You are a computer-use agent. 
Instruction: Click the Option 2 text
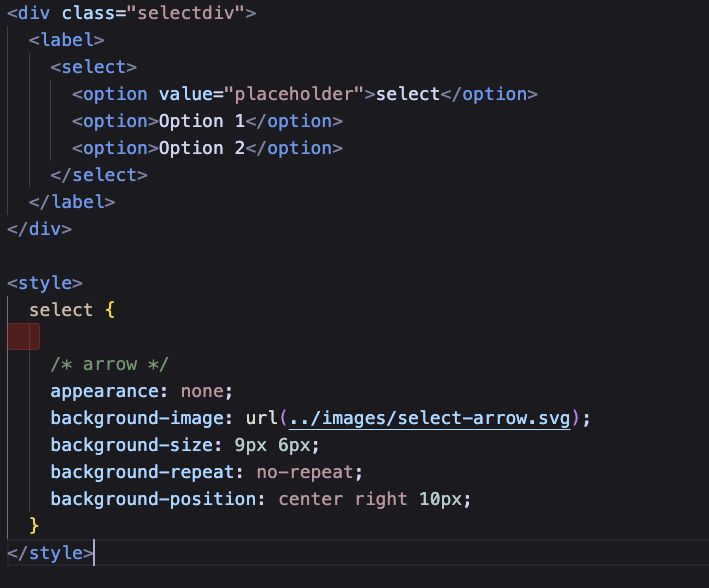click(x=202, y=148)
